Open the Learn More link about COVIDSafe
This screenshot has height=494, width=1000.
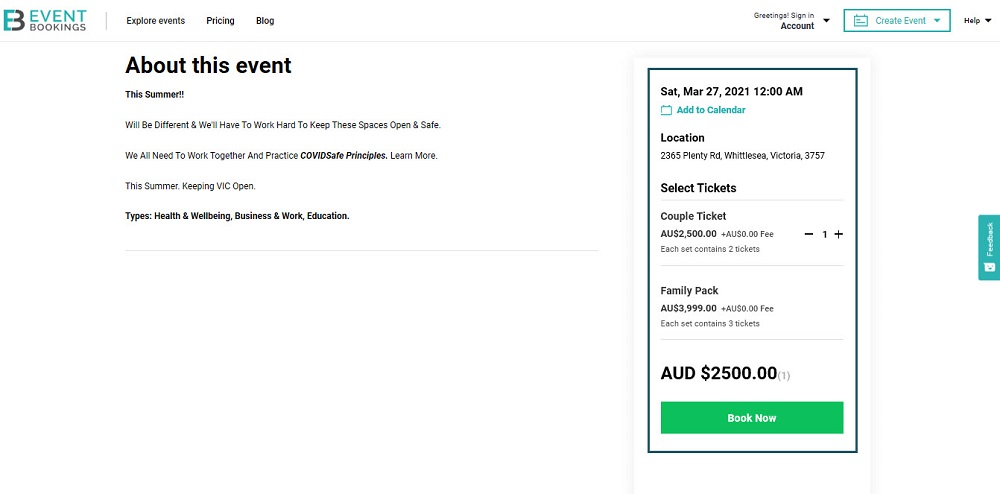(414, 156)
